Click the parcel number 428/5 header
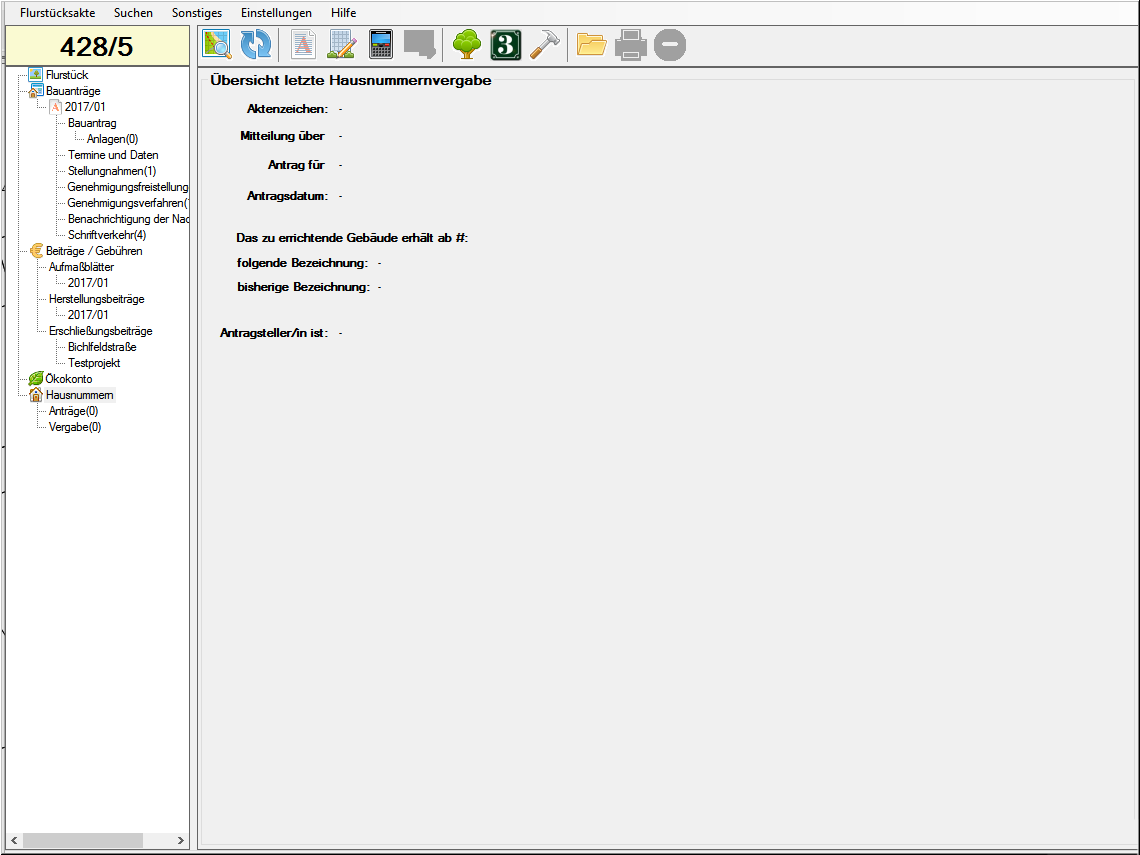Screen dimensions: 1140x855 (x=97, y=47)
